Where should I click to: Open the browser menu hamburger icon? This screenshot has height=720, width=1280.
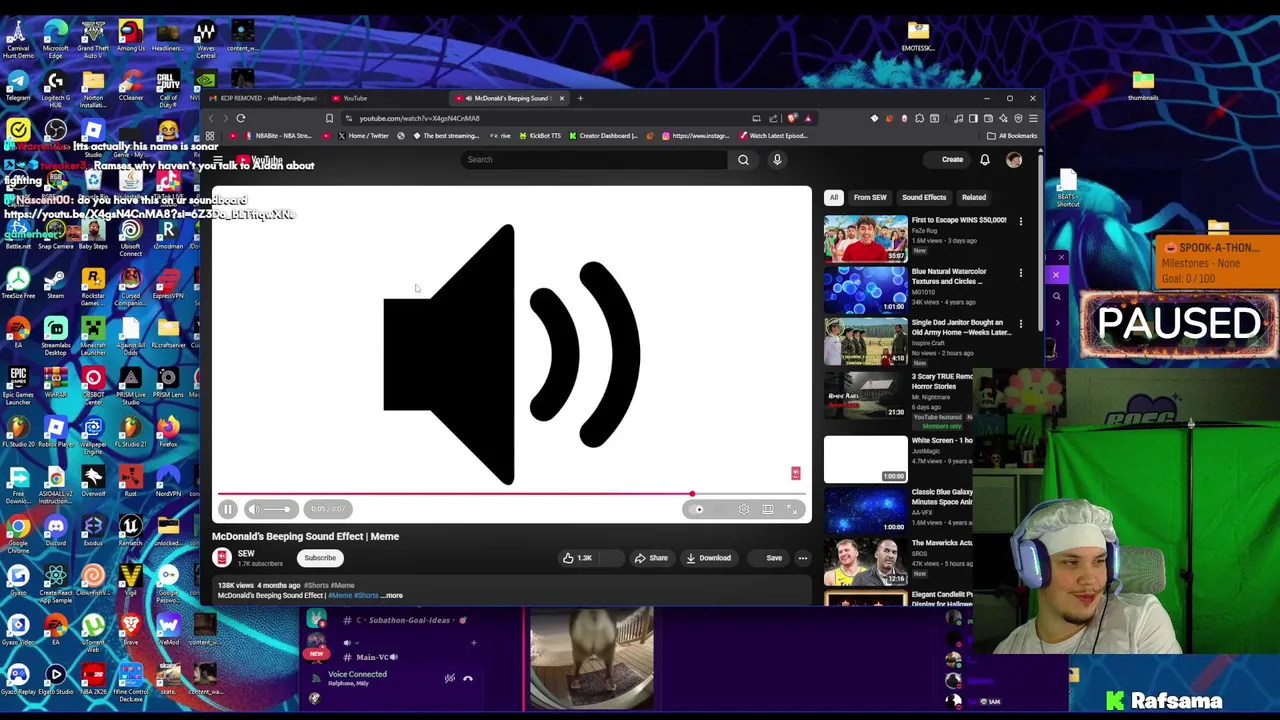(x=1033, y=118)
